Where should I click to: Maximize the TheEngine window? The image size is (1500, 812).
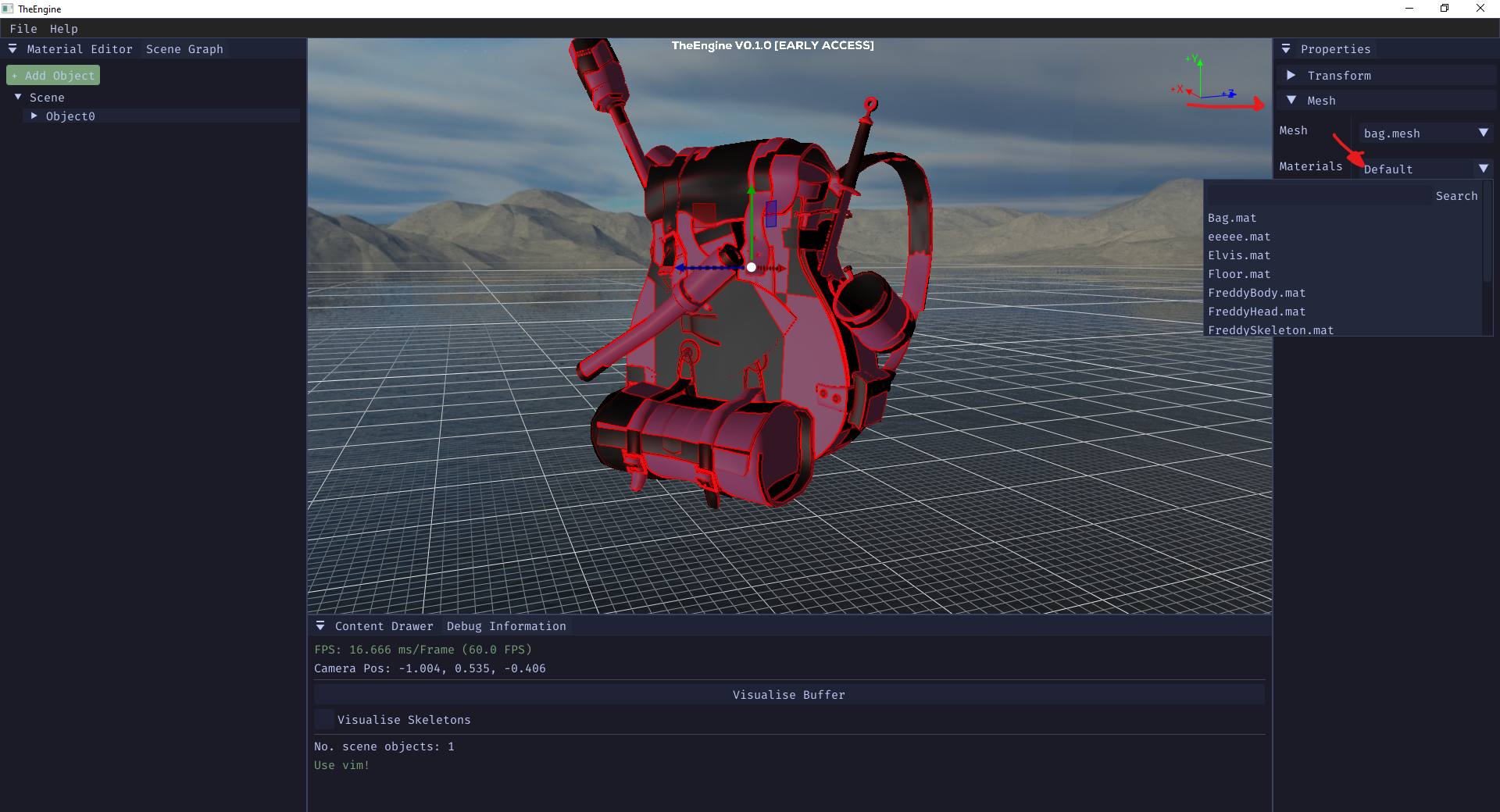(x=1445, y=9)
